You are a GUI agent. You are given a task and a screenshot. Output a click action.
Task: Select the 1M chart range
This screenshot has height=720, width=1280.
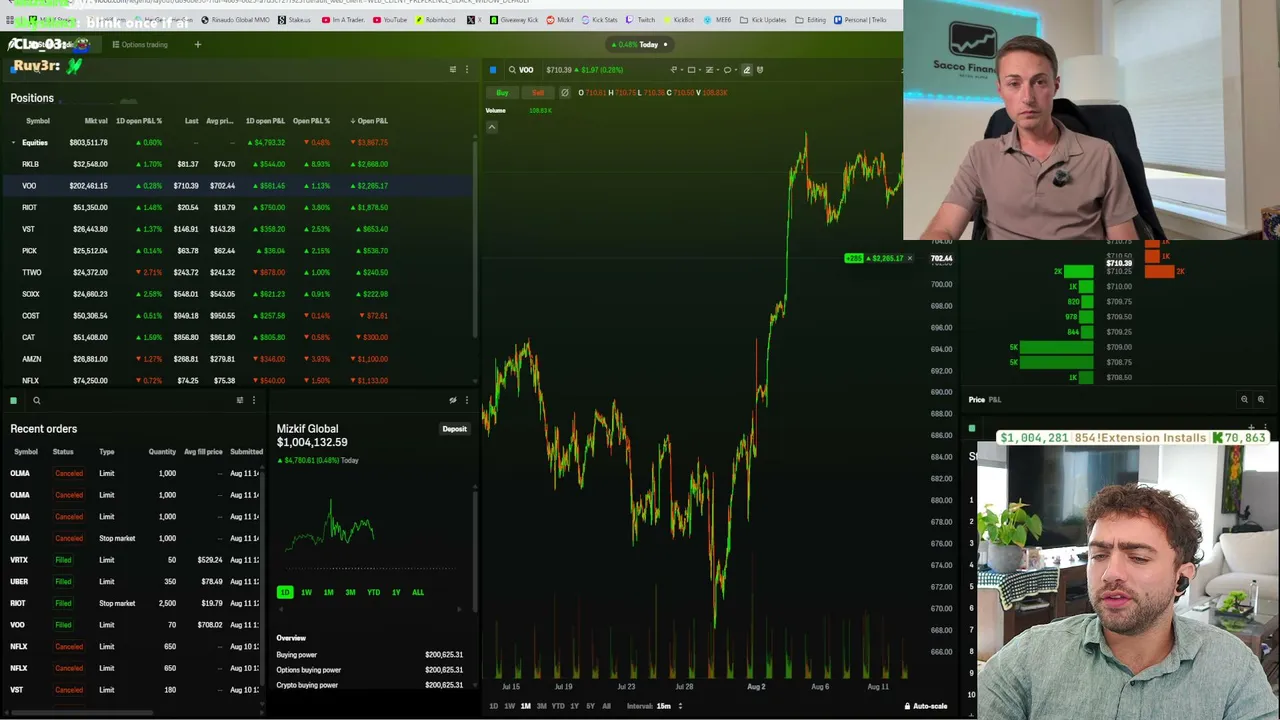click(x=525, y=706)
